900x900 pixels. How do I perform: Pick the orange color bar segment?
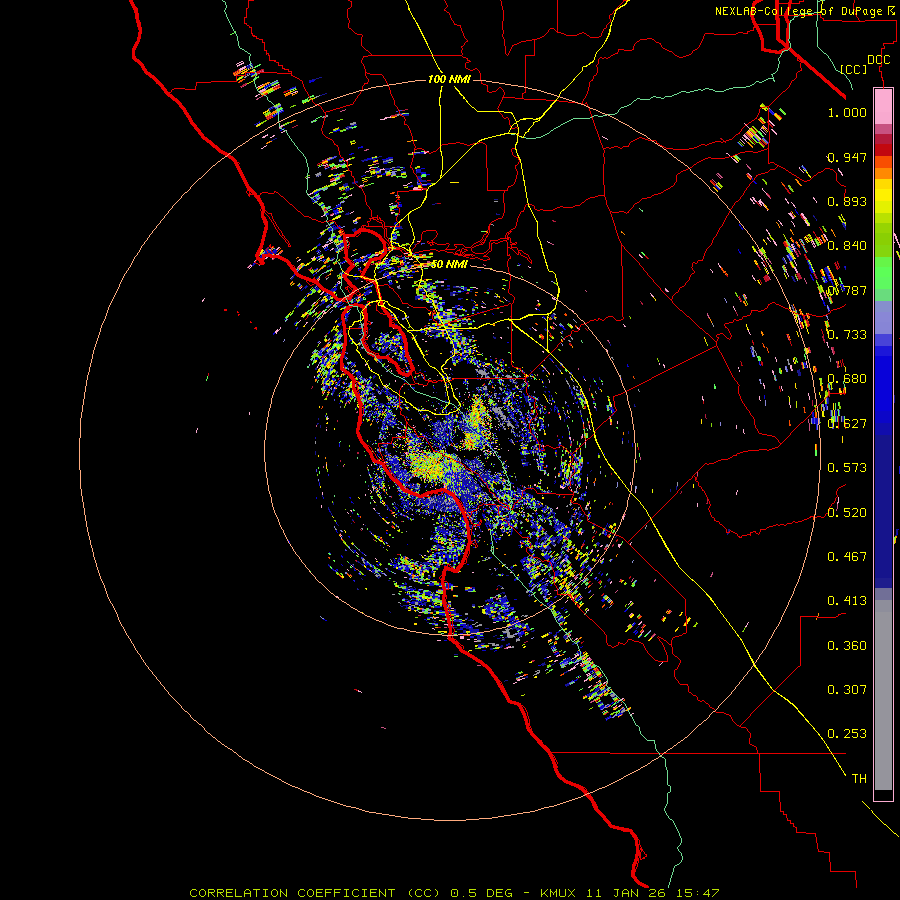(x=883, y=173)
